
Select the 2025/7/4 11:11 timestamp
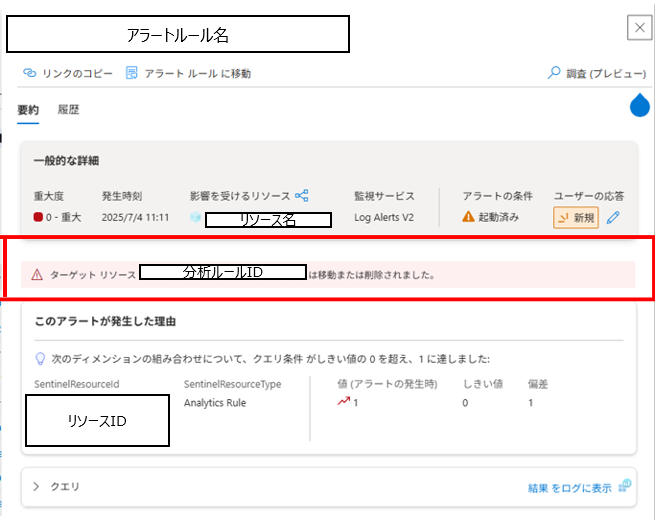point(135,218)
